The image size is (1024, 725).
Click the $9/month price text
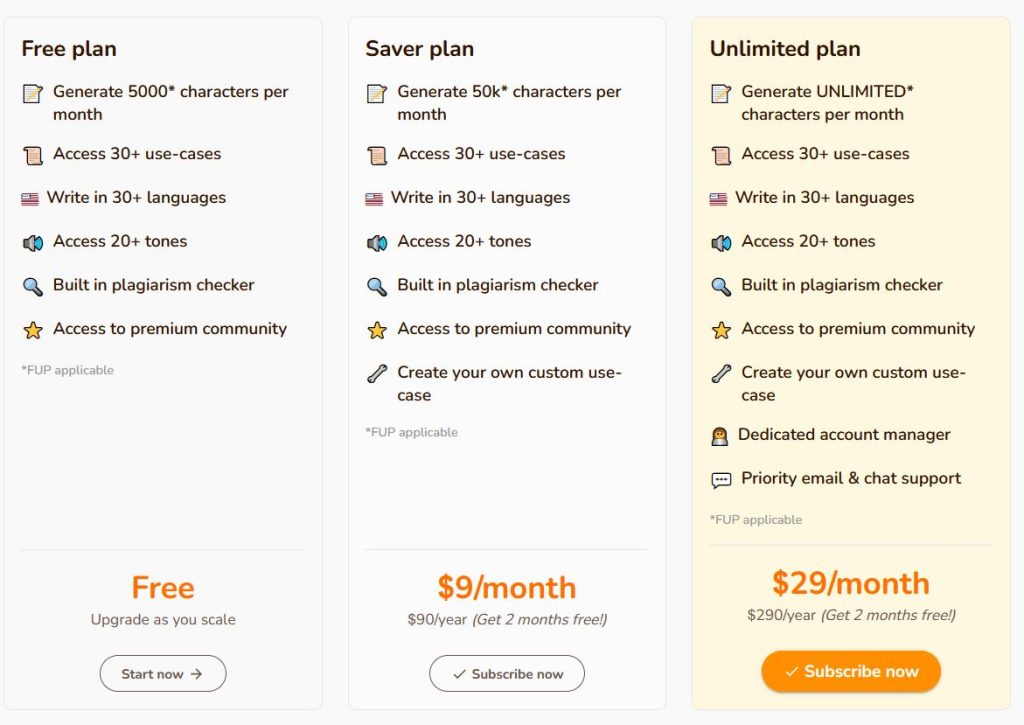point(507,587)
